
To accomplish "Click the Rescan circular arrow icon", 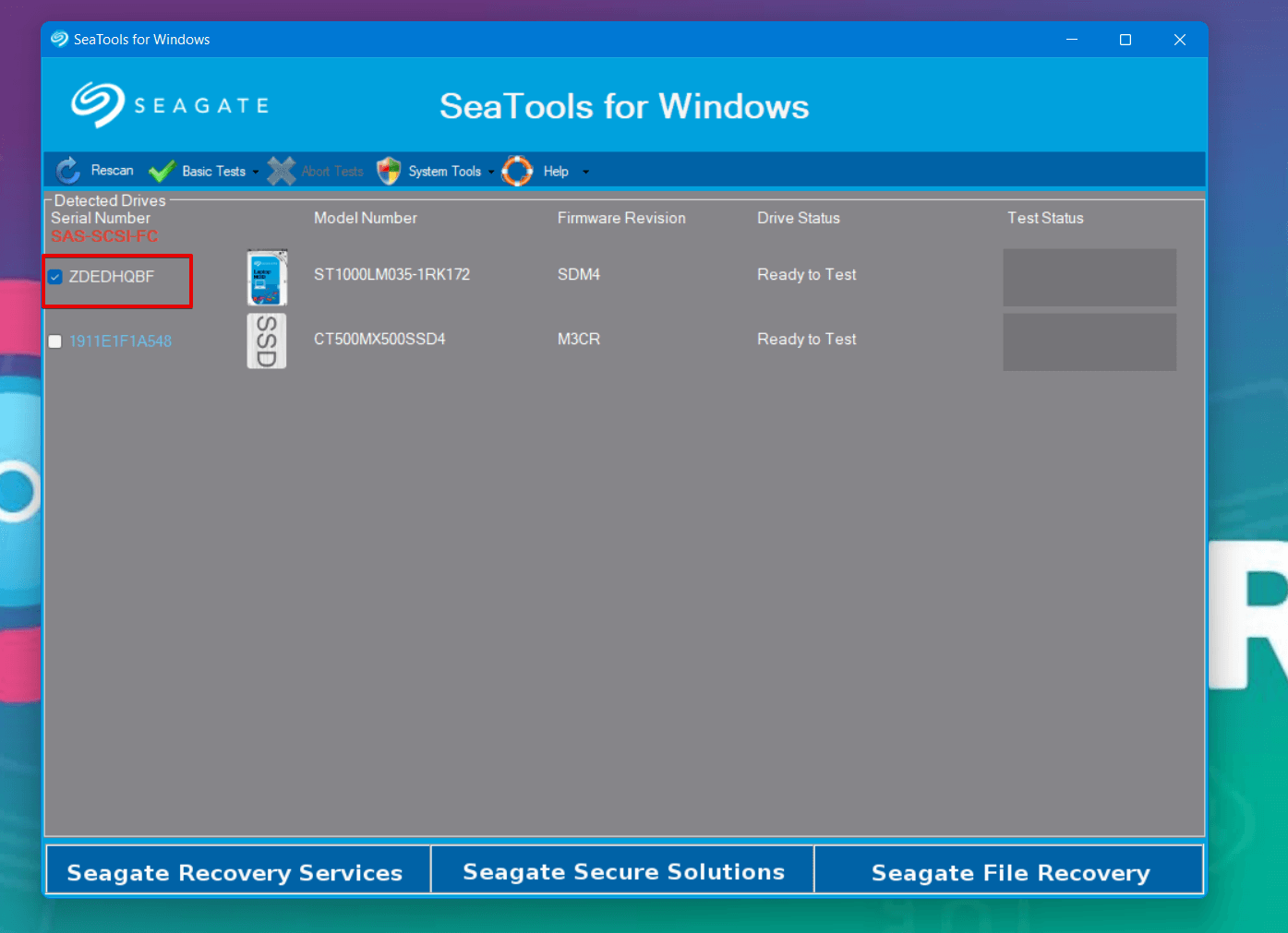I will 68,171.
